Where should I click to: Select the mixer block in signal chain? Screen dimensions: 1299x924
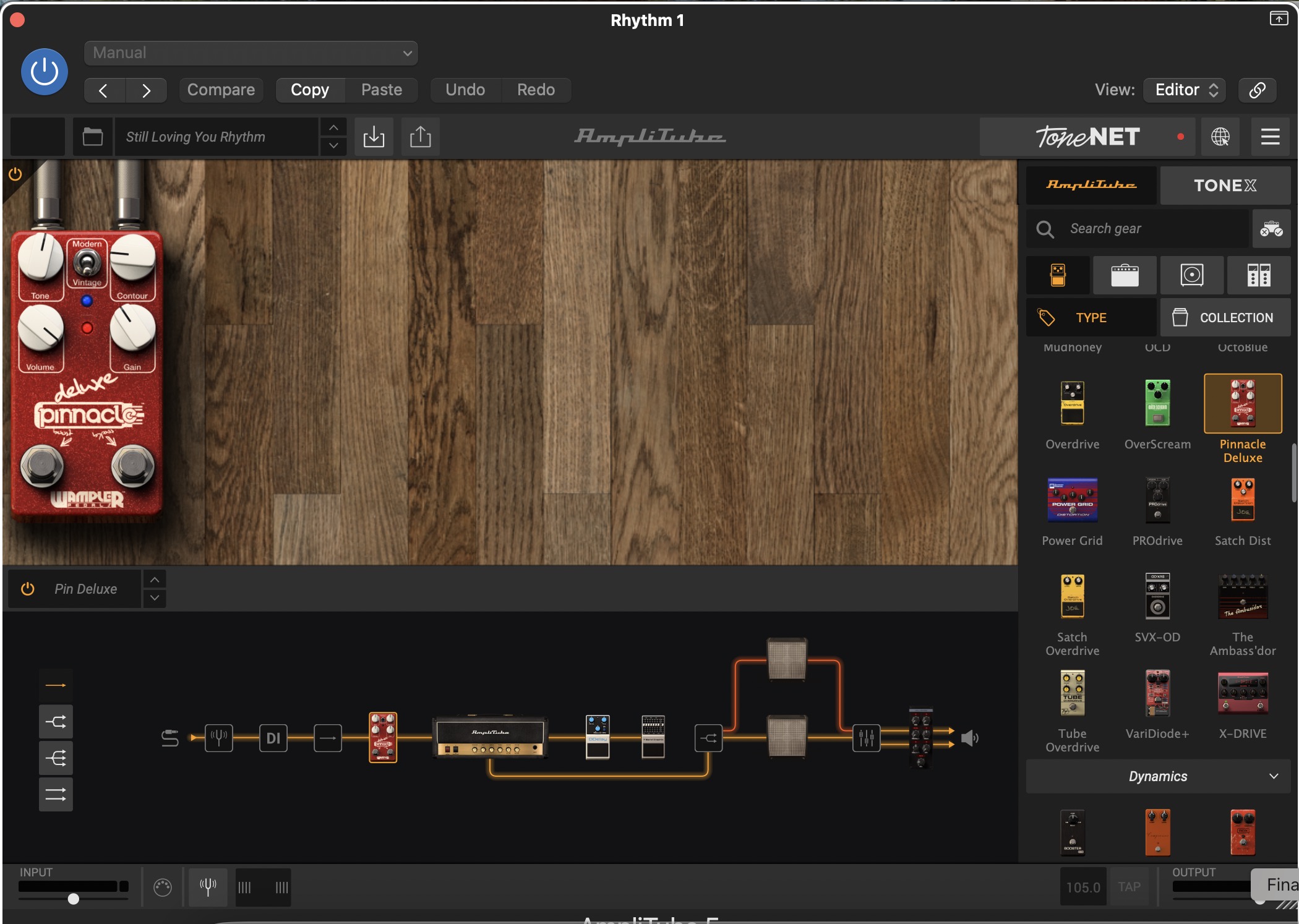866,738
